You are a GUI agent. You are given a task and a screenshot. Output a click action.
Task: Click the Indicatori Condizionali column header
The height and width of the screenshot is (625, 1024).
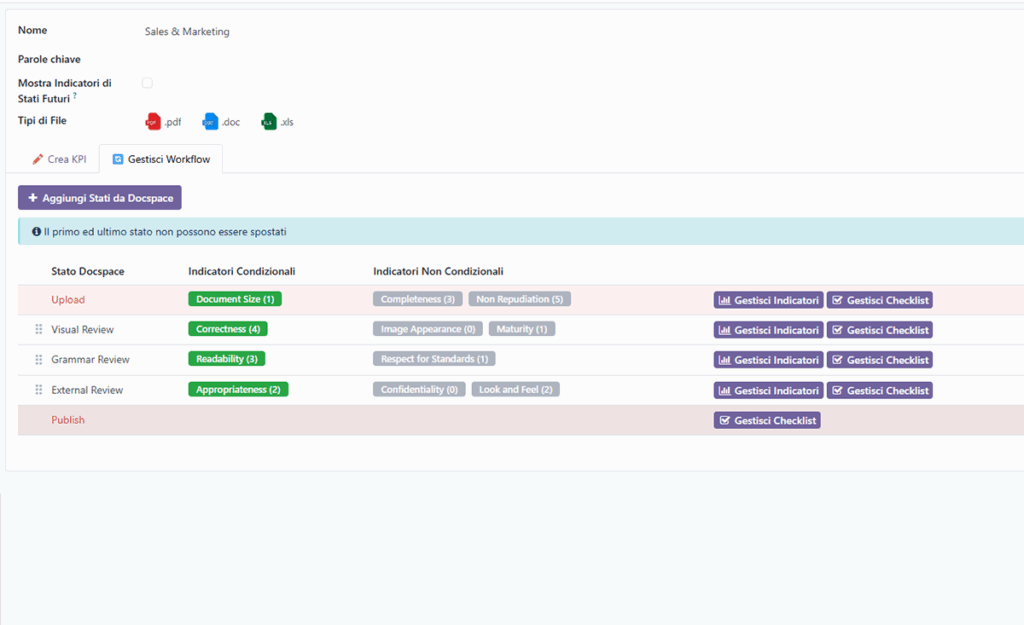[x=242, y=271]
